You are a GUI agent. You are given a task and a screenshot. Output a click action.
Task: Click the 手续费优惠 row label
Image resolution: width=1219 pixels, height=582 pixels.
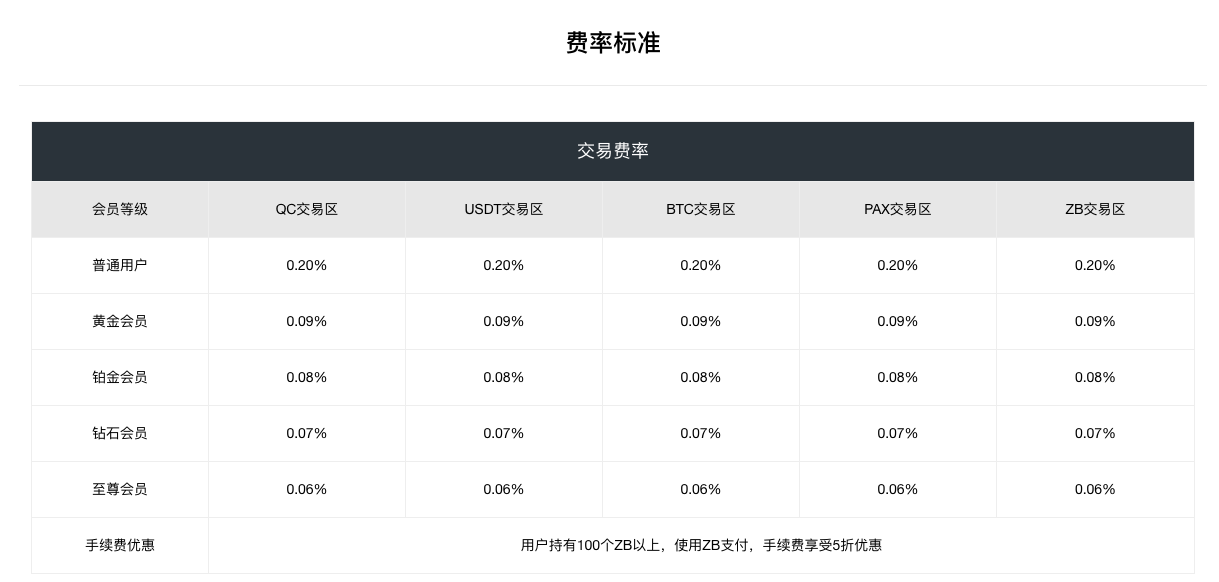coord(120,545)
